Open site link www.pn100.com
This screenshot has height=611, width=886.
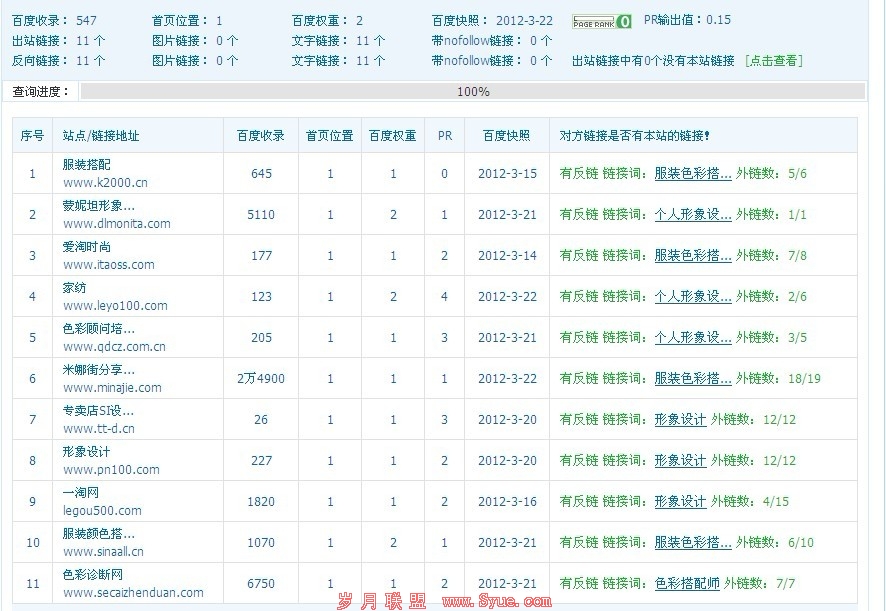point(111,470)
